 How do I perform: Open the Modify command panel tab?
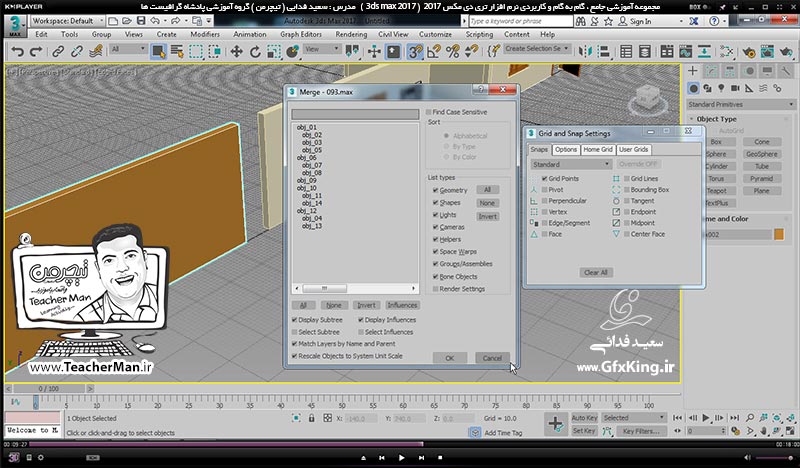pyautogui.click(x=711, y=71)
